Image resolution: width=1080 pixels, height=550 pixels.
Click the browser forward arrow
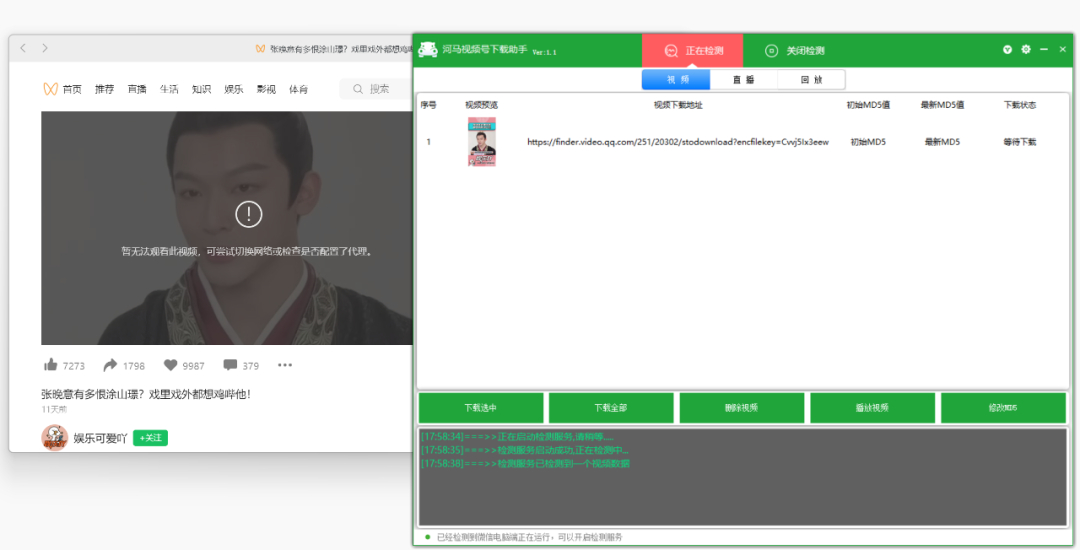[x=45, y=48]
